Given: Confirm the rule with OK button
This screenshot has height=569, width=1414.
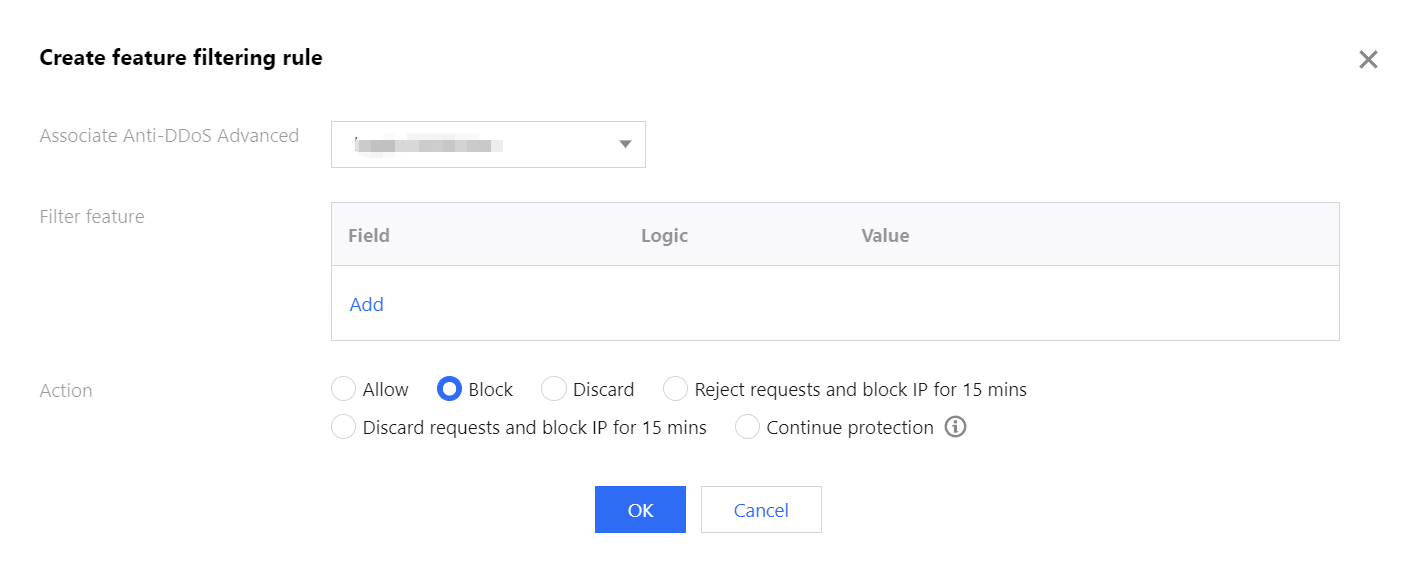Looking at the screenshot, I should (640, 510).
